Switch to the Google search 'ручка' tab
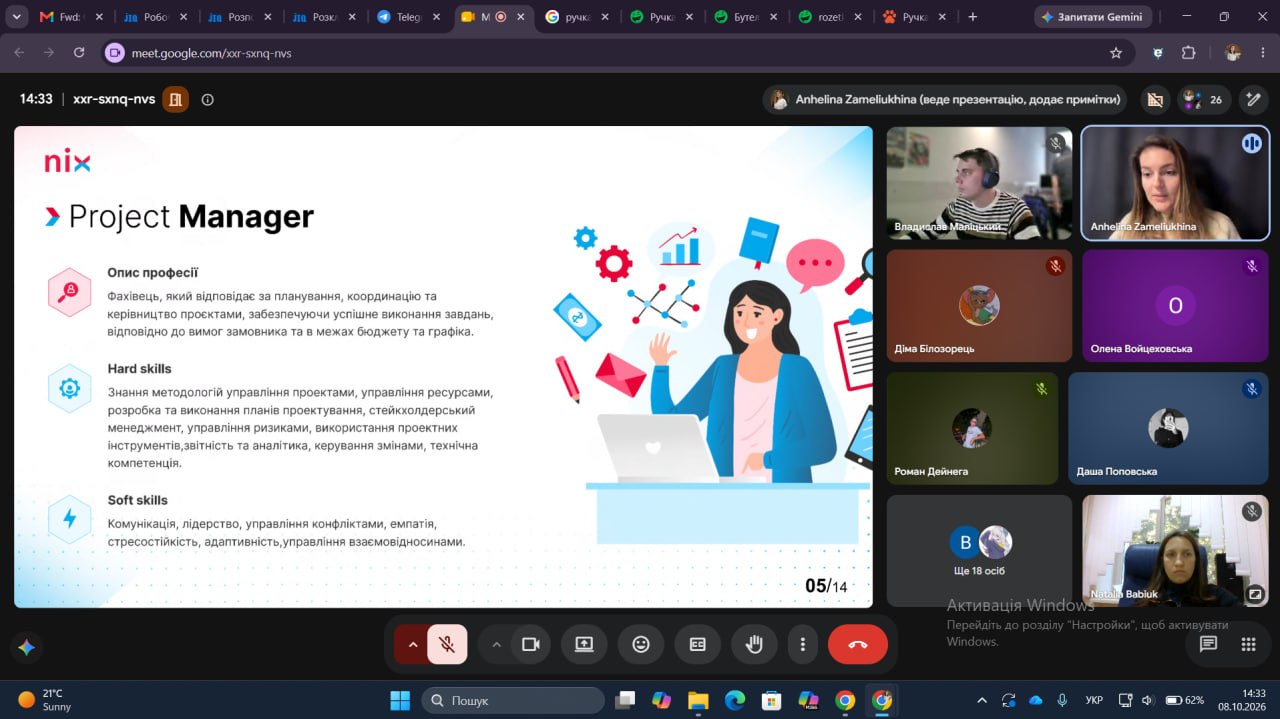This screenshot has width=1280, height=719. [577, 17]
